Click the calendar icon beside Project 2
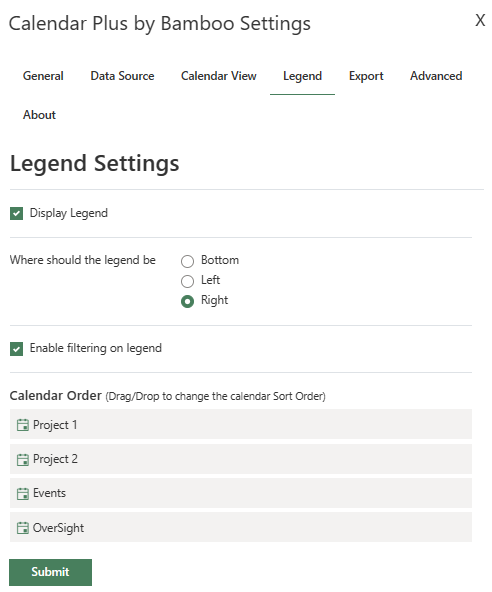Image resolution: width=492 pixels, height=592 pixels. pos(23,459)
